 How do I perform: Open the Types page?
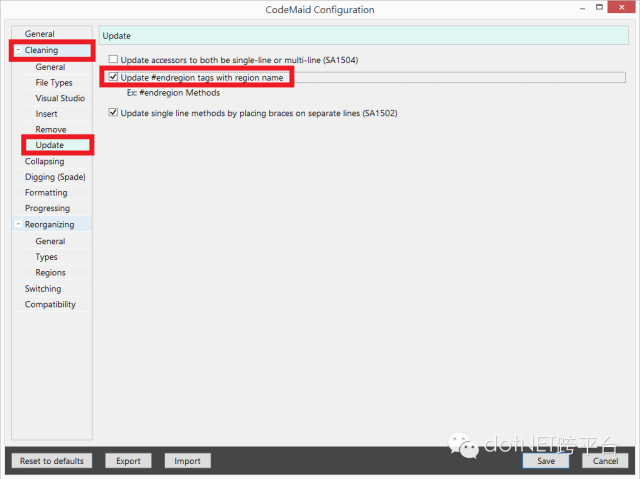pos(46,257)
